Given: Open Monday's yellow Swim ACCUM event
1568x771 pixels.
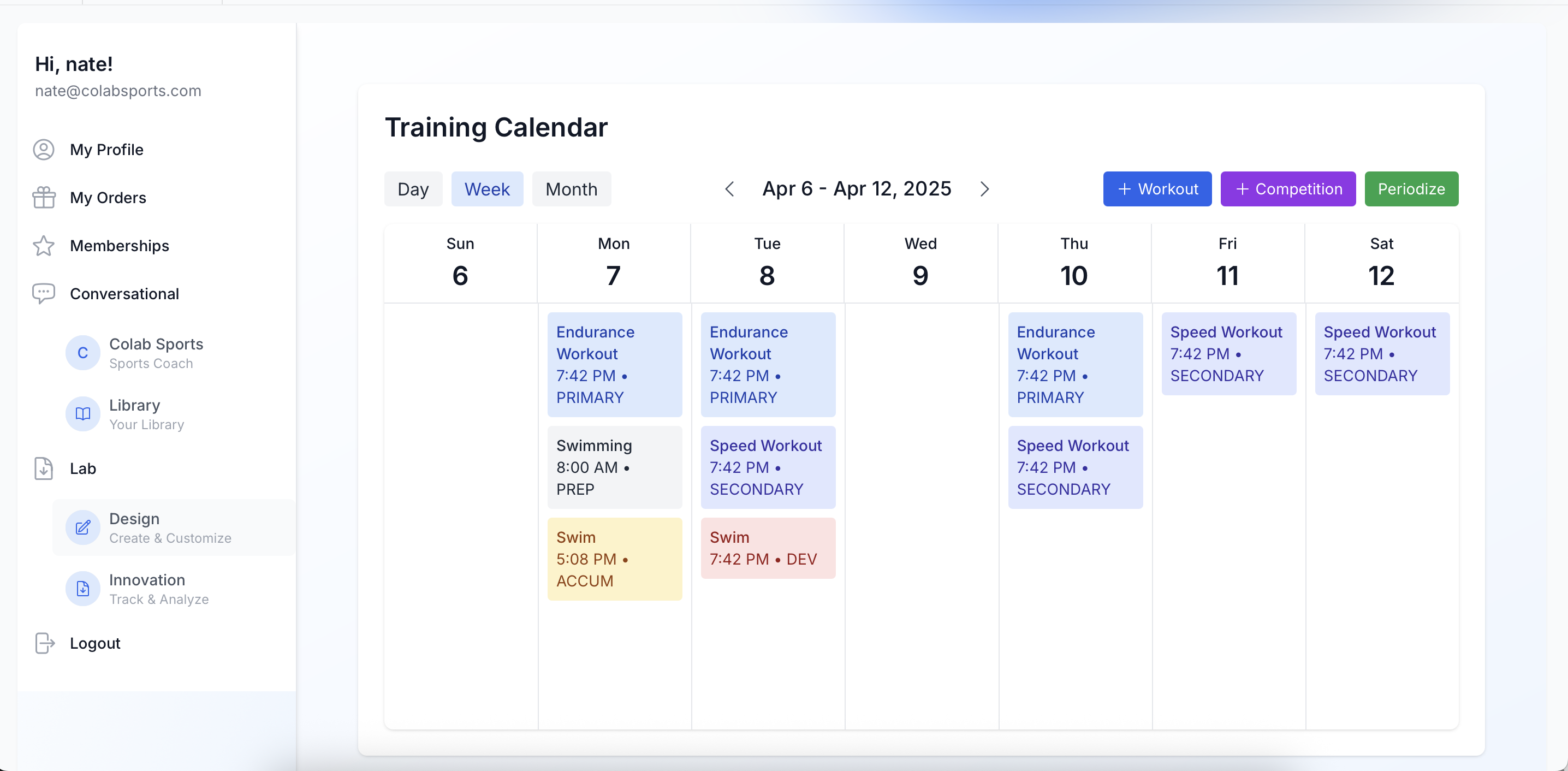Looking at the screenshot, I should [x=614, y=559].
